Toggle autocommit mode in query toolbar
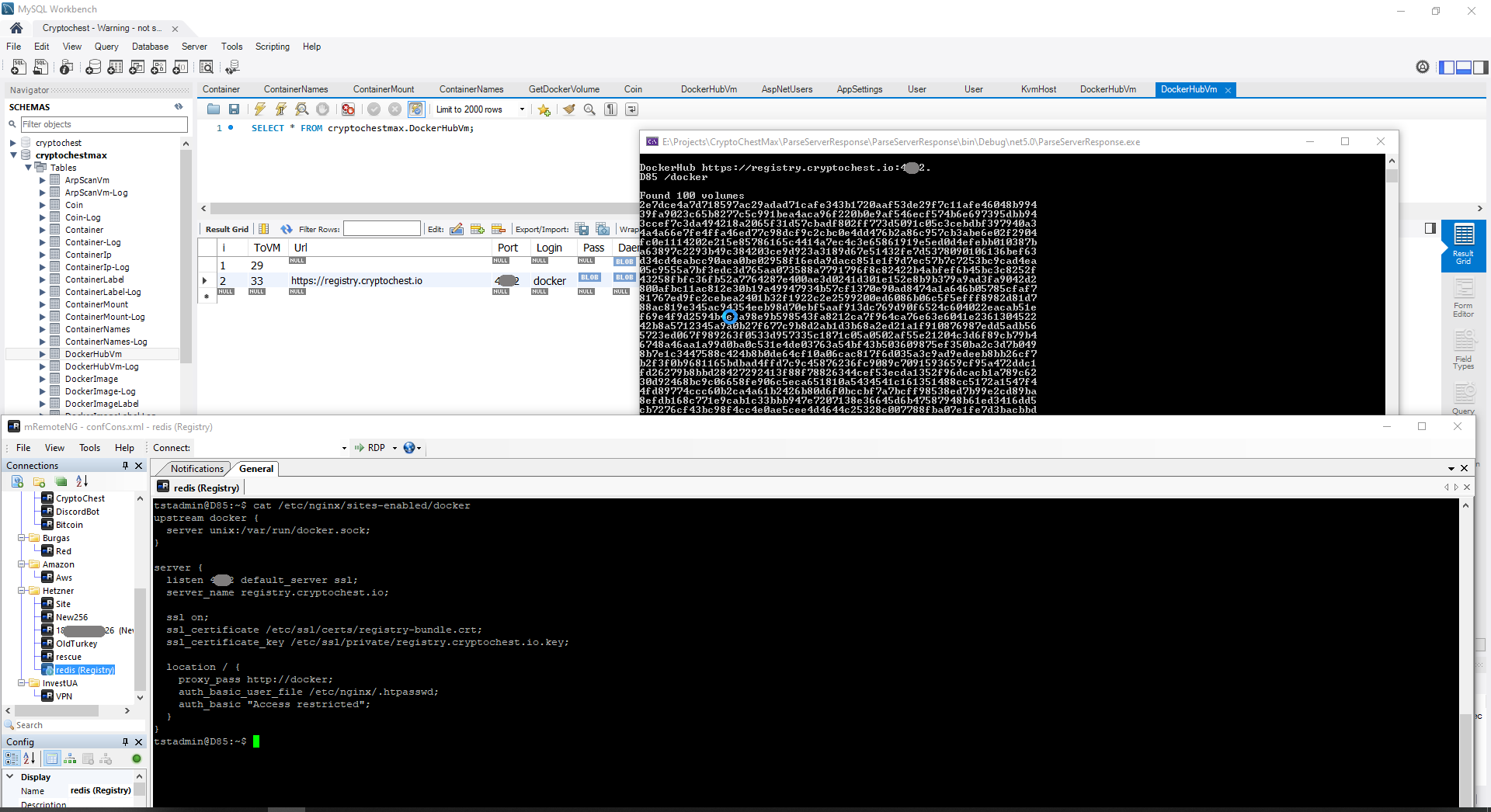The width and height of the screenshot is (1491, 812). point(416,109)
